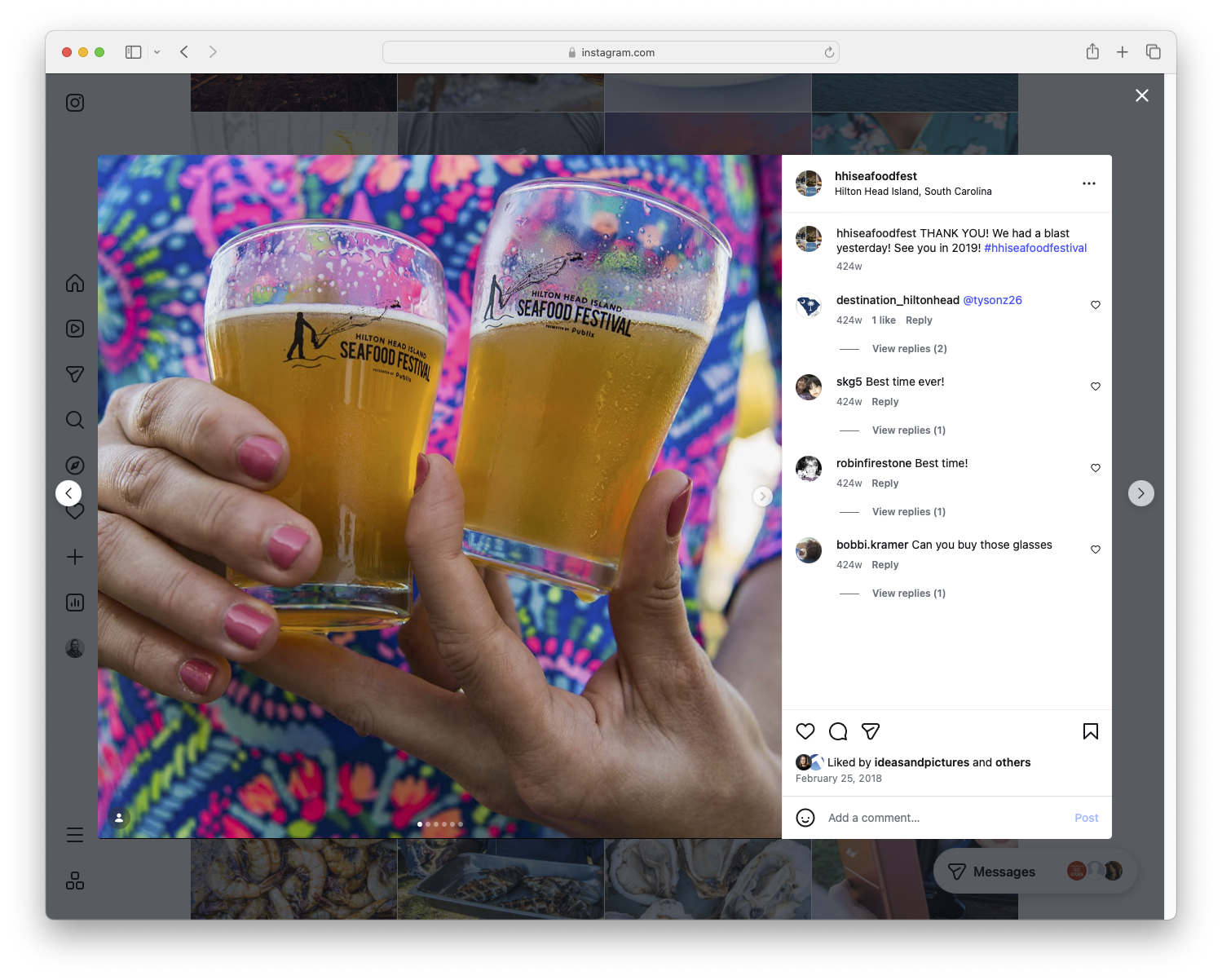This screenshot has height=980, width=1222.
Task: Expand View replies (1) under skg5
Action: [909, 430]
